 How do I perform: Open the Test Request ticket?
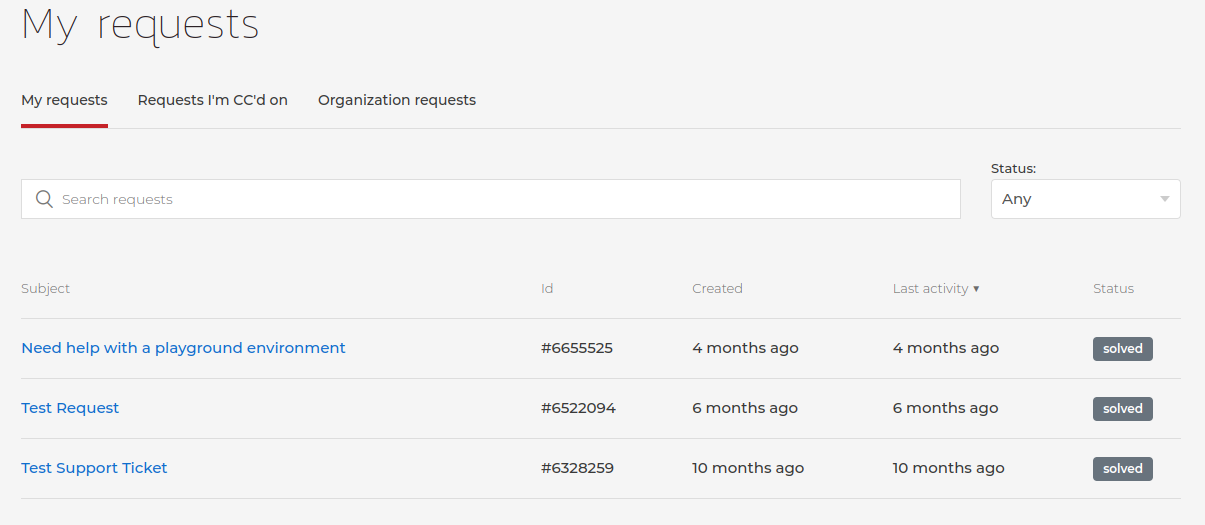(x=70, y=408)
